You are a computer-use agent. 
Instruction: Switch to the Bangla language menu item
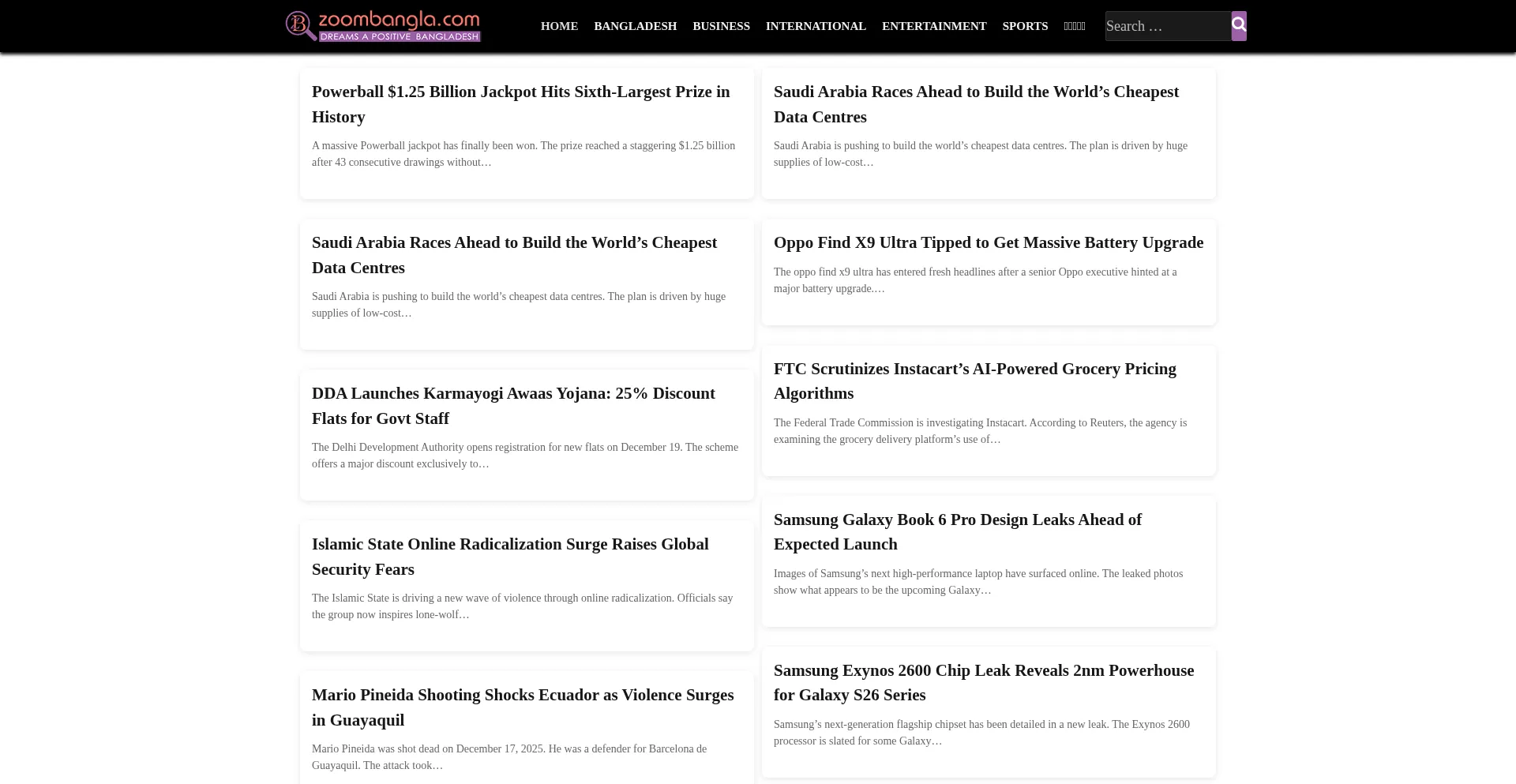pyautogui.click(x=1075, y=26)
